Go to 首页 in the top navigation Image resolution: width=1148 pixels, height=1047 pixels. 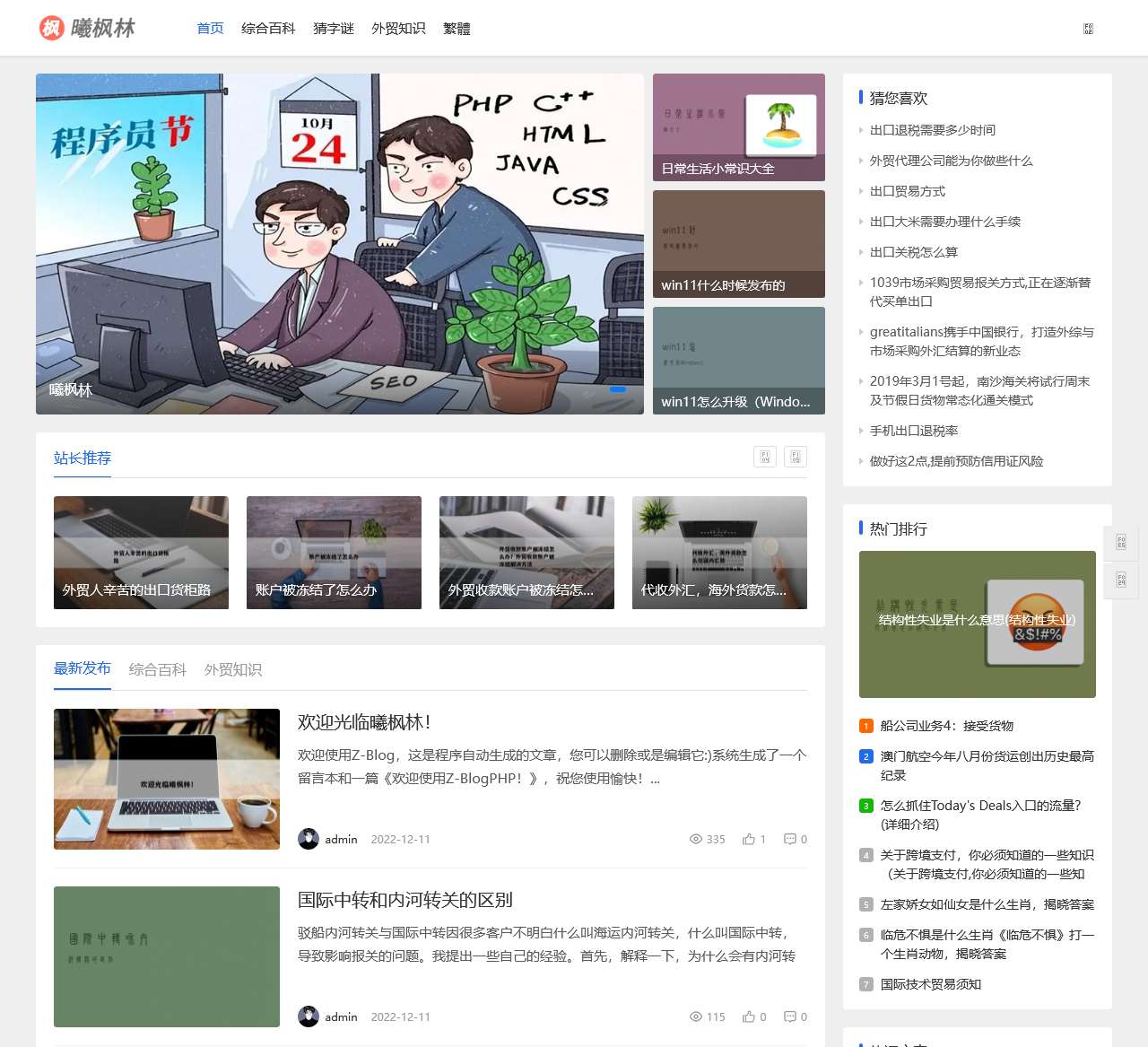click(210, 29)
